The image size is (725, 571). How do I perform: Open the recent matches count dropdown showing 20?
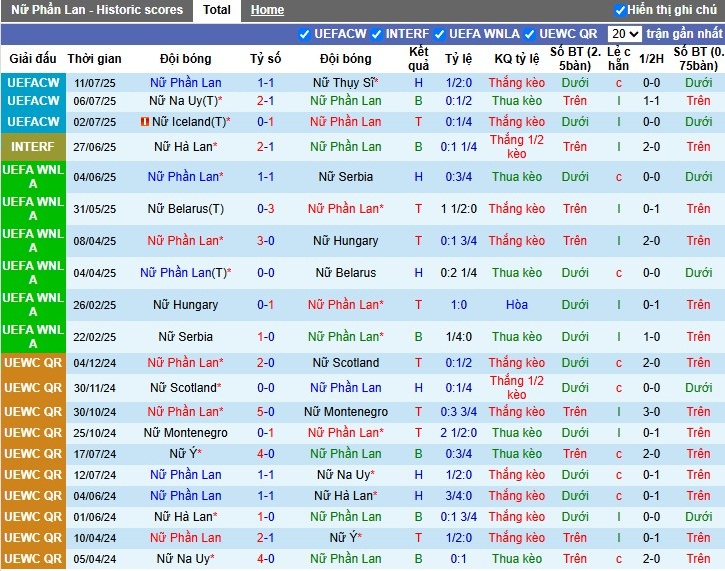[x=625, y=34]
